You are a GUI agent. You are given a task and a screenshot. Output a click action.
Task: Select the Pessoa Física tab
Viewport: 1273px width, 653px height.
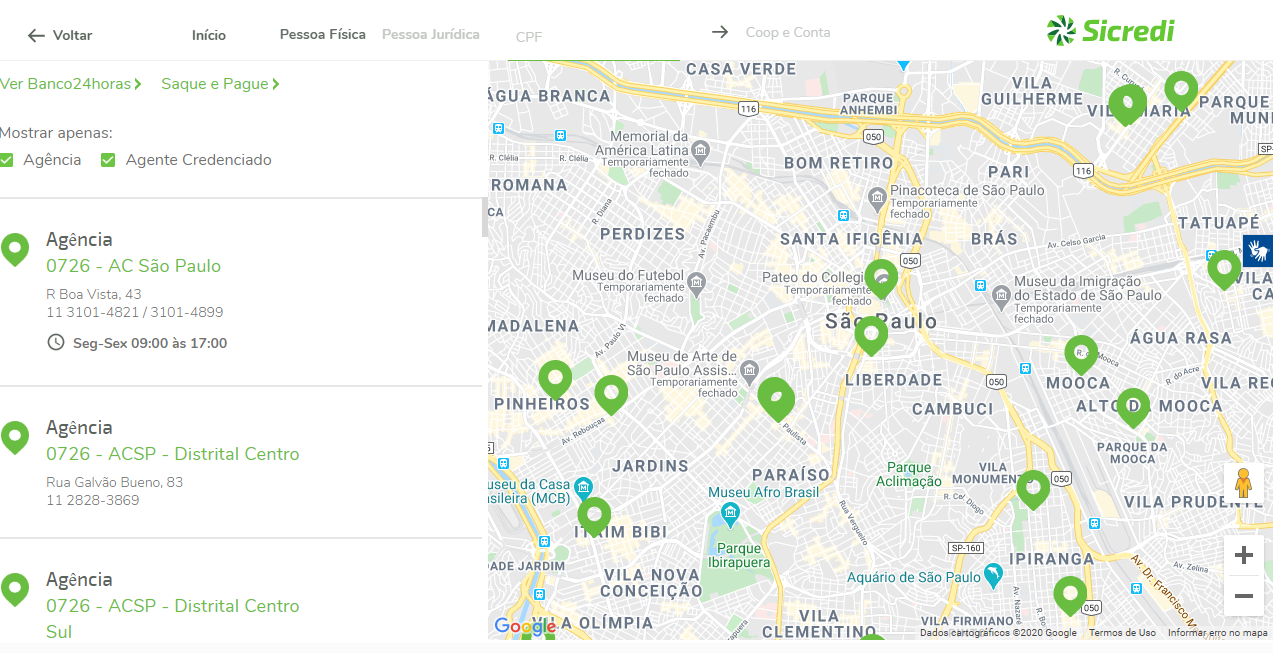pos(323,34)
